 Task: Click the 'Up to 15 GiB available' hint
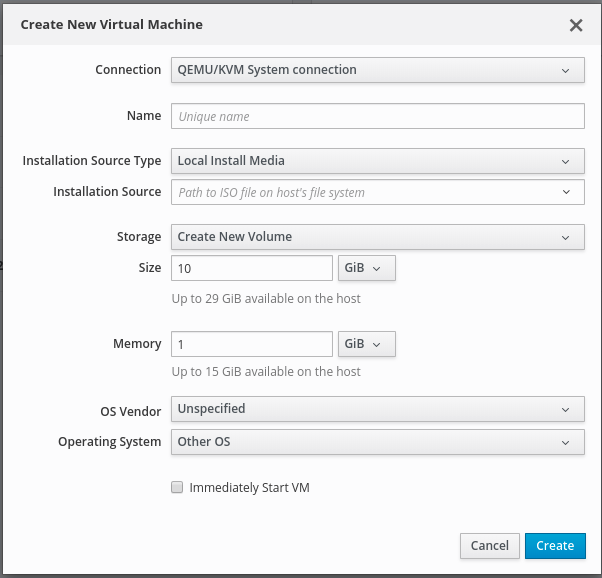(x=266, y=372)
